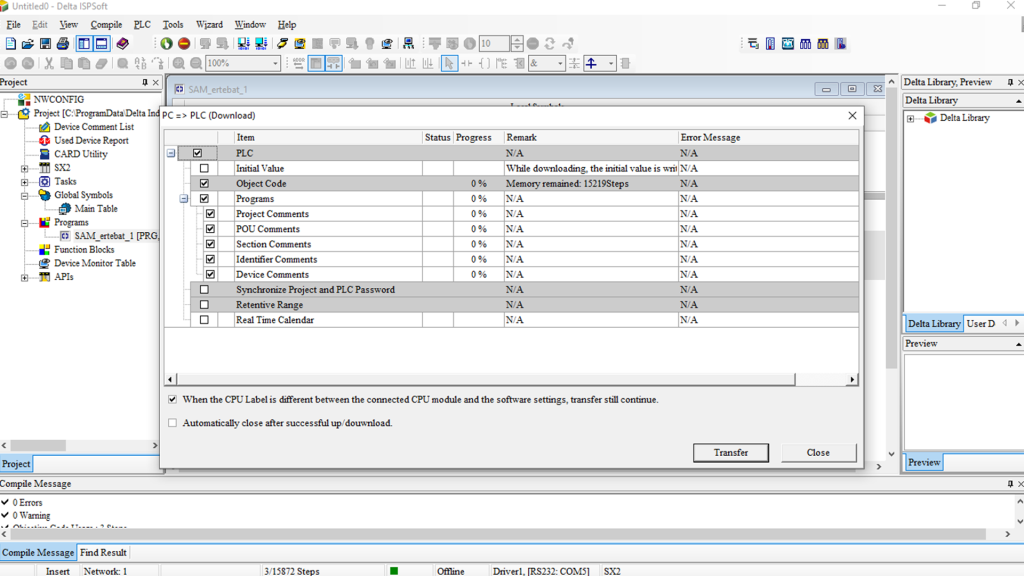The height and width of the screenshot is (576, 1024).
Task: Click the Compile Message horizontal scrollbar
Action: 498,534
